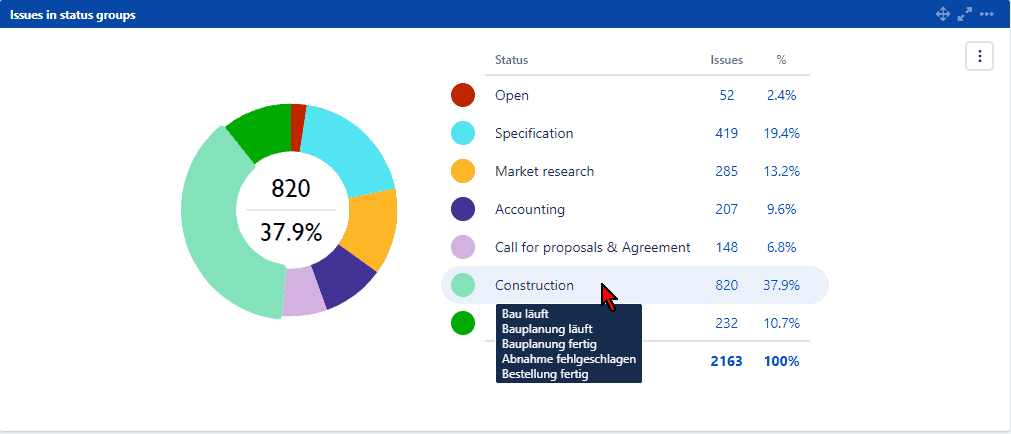Image resolution: width=1011 pixels, height=434 pixels.
Task: Click the 820 Construction issues count
Action: click(726, 285)
